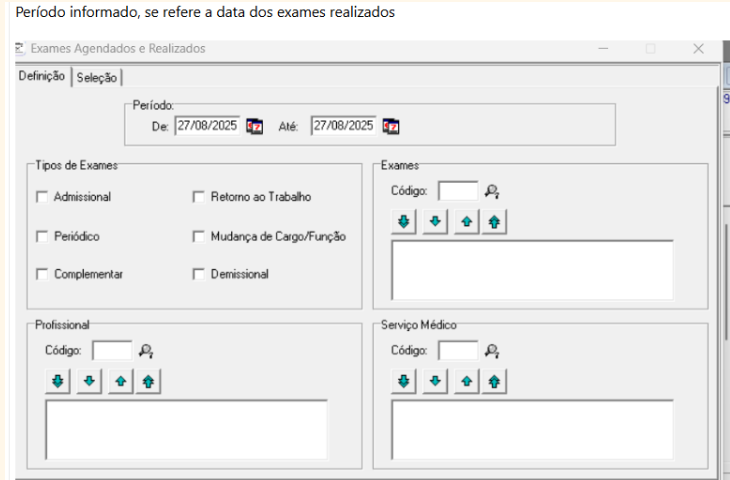
Task: Click first down arrow in Profissional group
Action: click(58, 381)
